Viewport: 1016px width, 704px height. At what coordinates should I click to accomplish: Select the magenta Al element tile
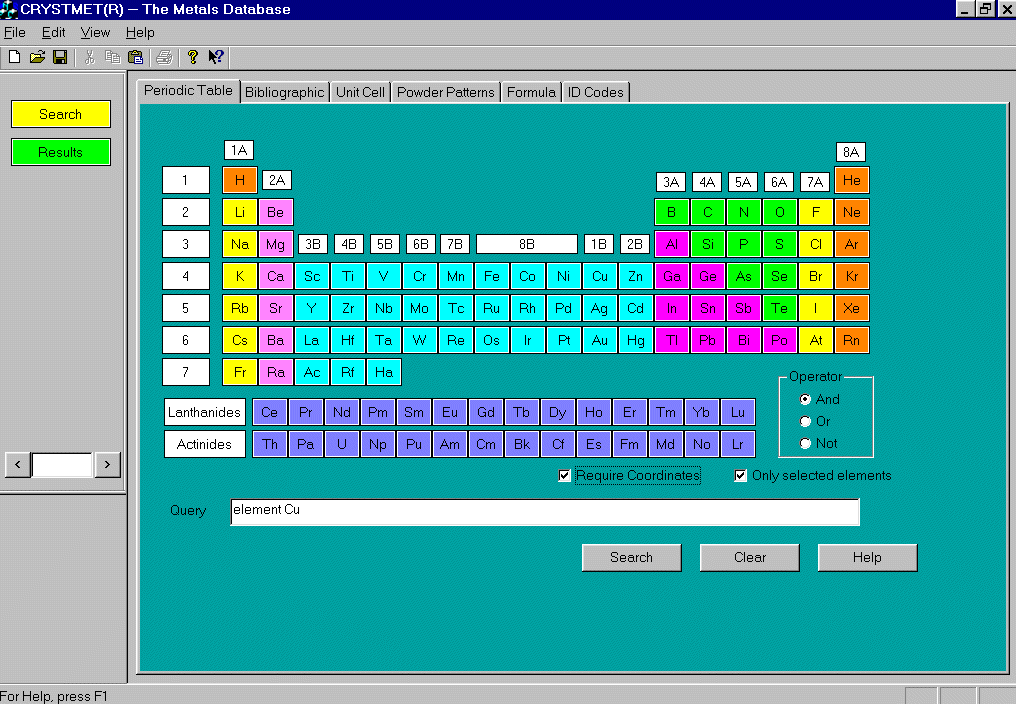(671, 244)
